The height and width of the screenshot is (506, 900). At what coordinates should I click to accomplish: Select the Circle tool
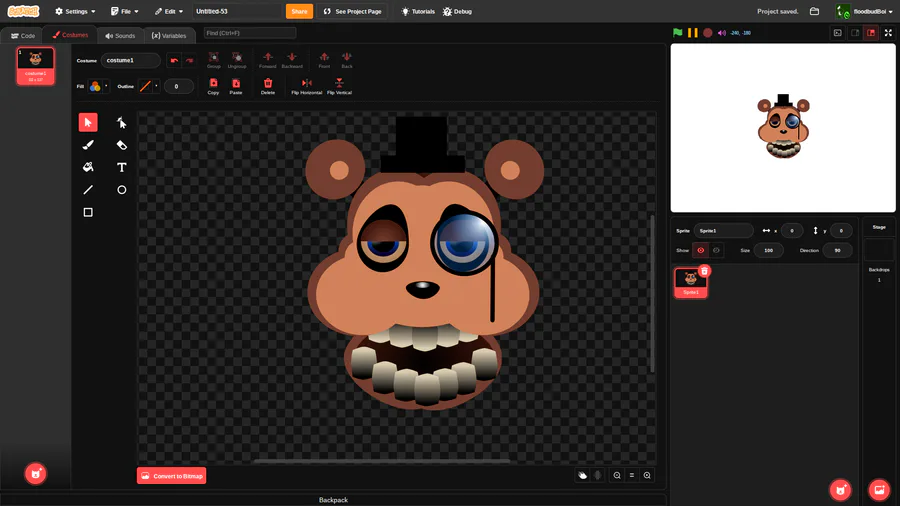pos(121,190)
